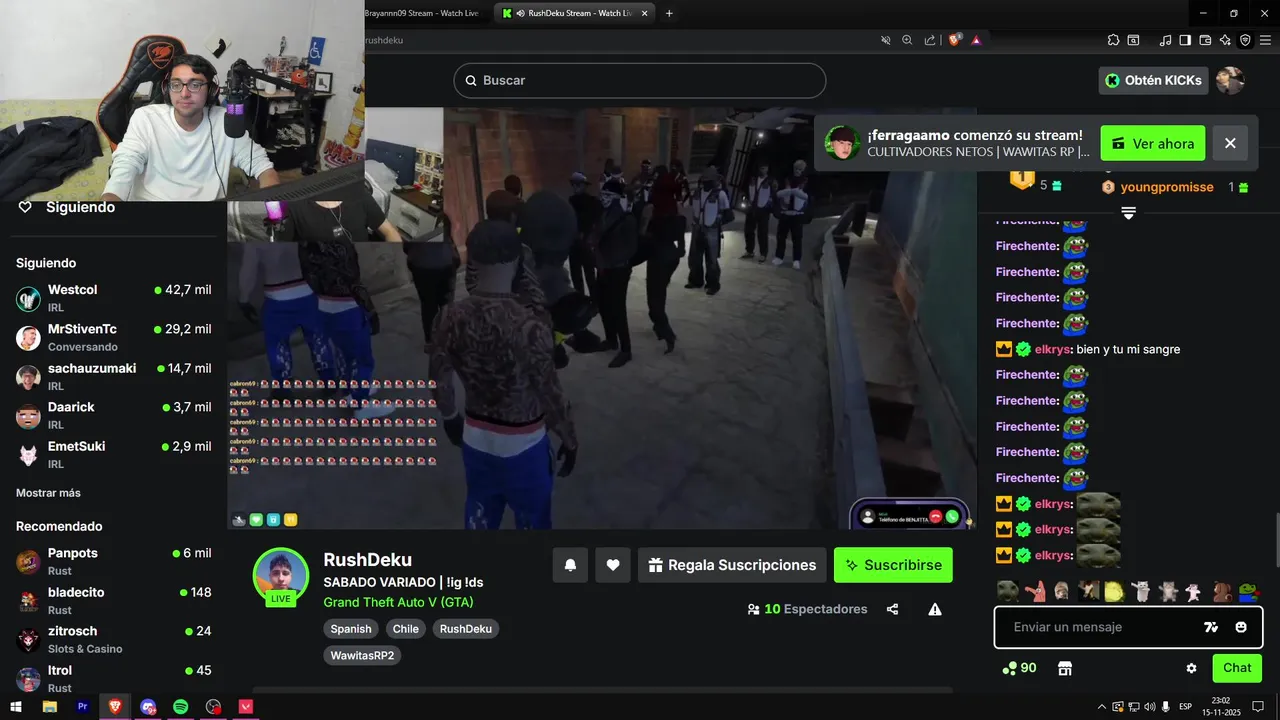Click the RushDeku LIVE avatar

point(281,577)
